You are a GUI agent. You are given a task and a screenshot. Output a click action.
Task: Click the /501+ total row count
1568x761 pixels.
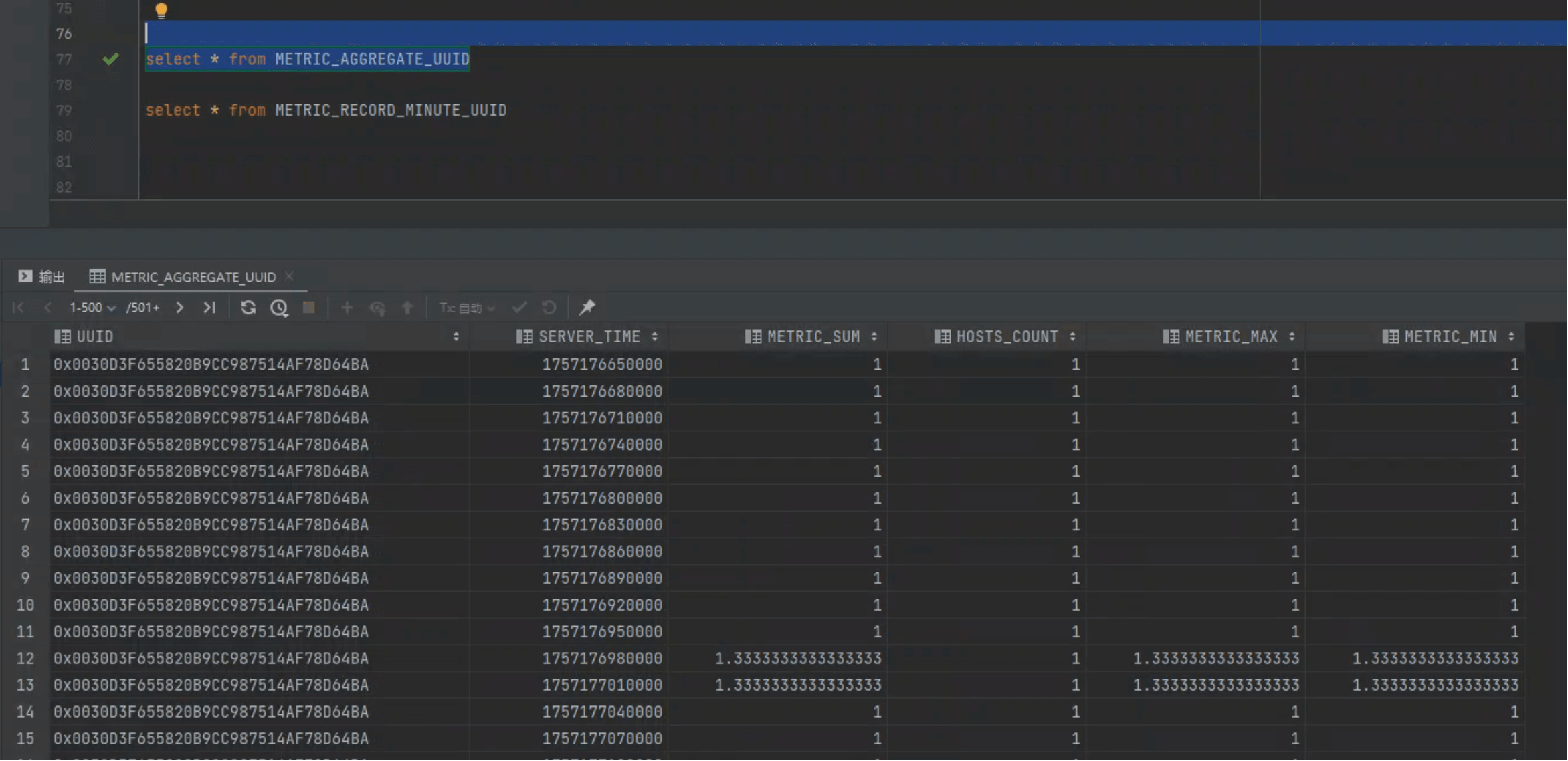(143, 308)
